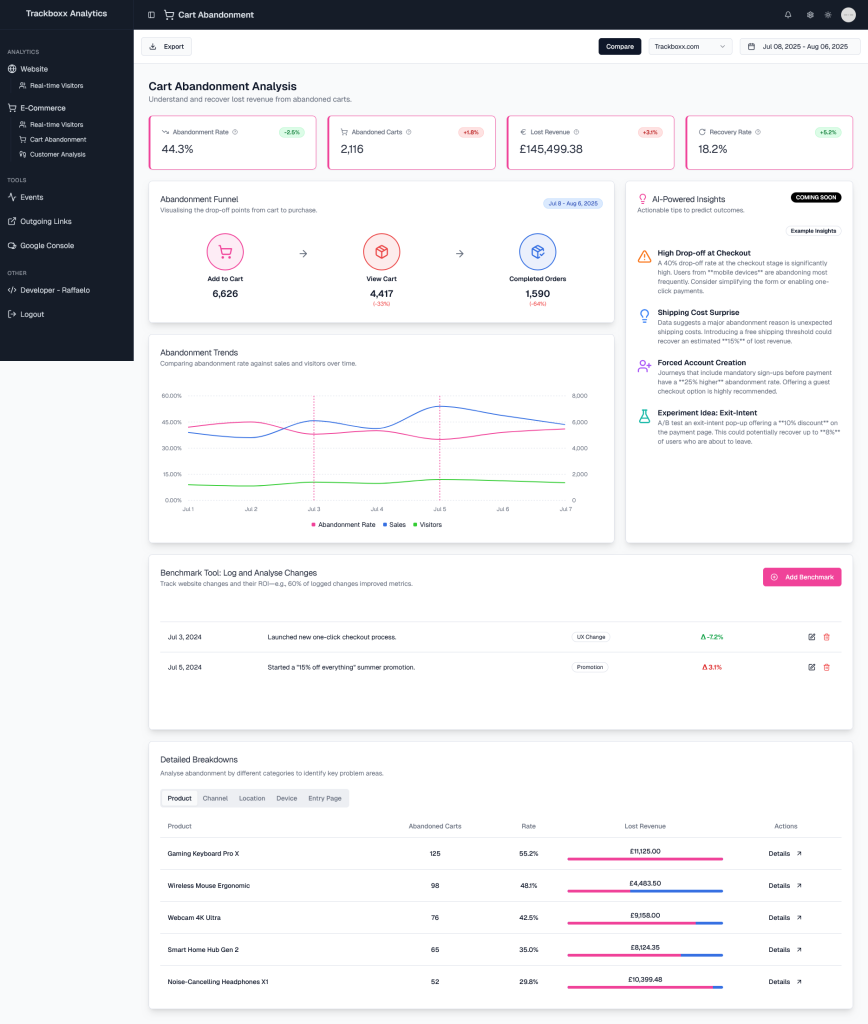Switch to the Channel breakdown tab
Viewport: 868px width, 1024px height.
coord(215,798)
